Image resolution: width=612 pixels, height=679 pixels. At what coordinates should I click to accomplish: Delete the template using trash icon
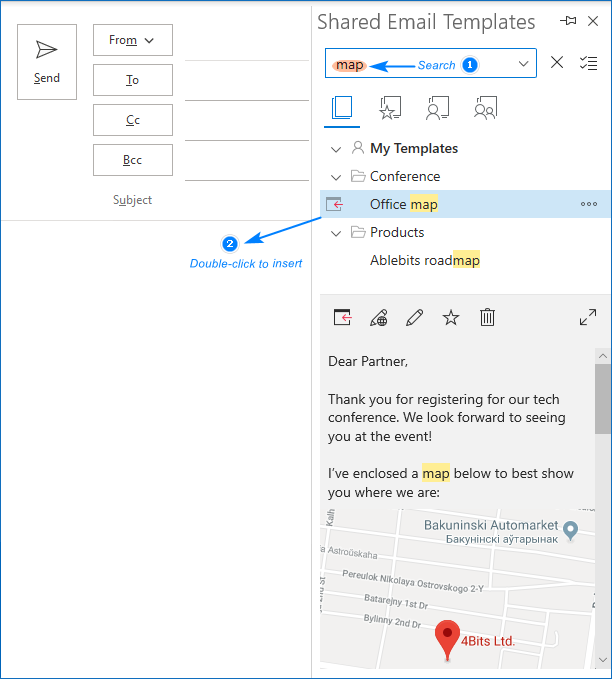[487, 318]
